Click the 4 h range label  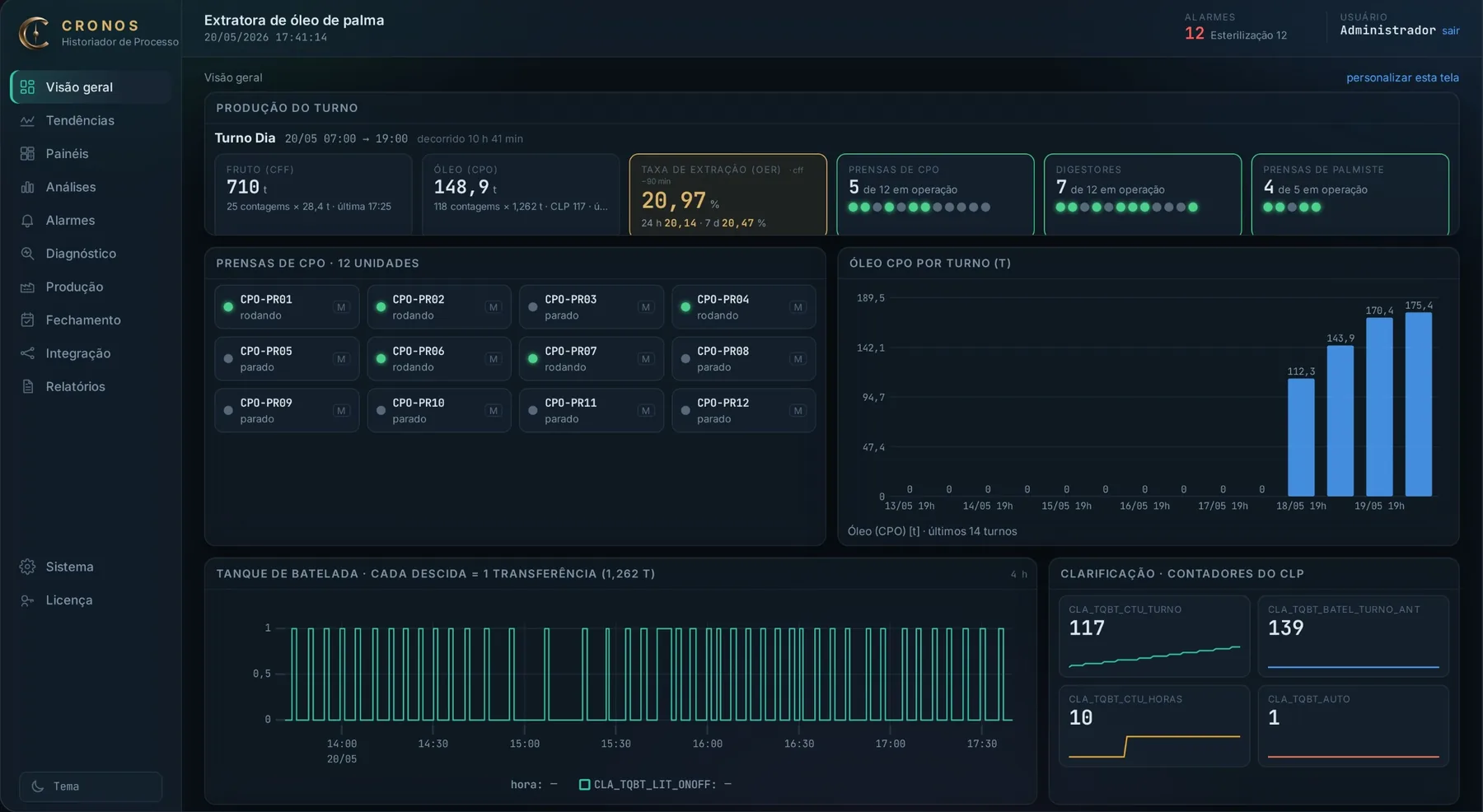pyautogui.click(x=1018, y=574)
